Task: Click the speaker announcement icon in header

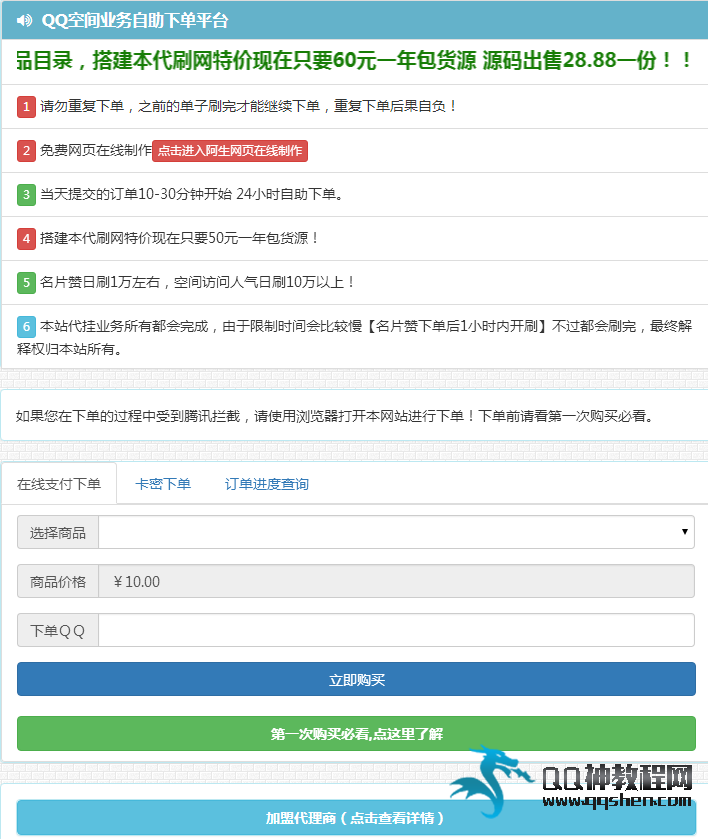Action: coord(24,20)
